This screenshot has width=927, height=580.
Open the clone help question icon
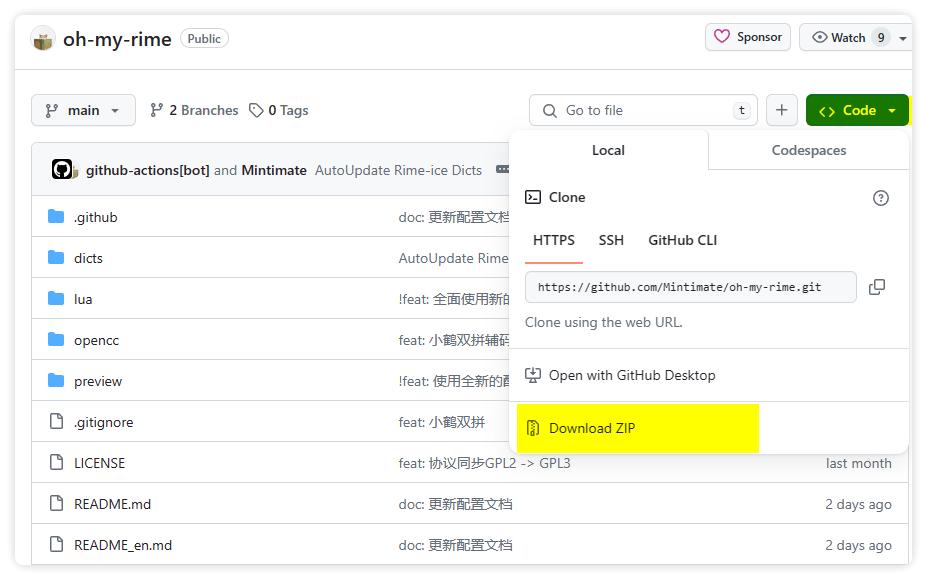(x=880, y=197)
